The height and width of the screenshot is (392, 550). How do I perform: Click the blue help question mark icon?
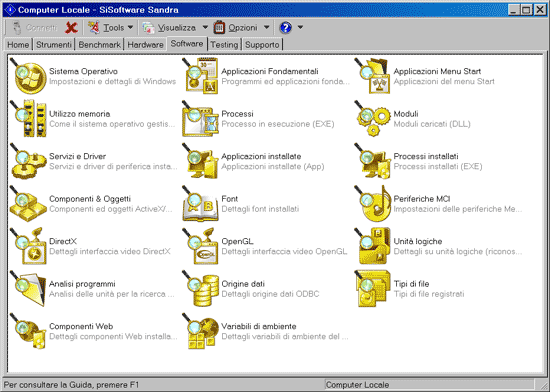[286, 27]
